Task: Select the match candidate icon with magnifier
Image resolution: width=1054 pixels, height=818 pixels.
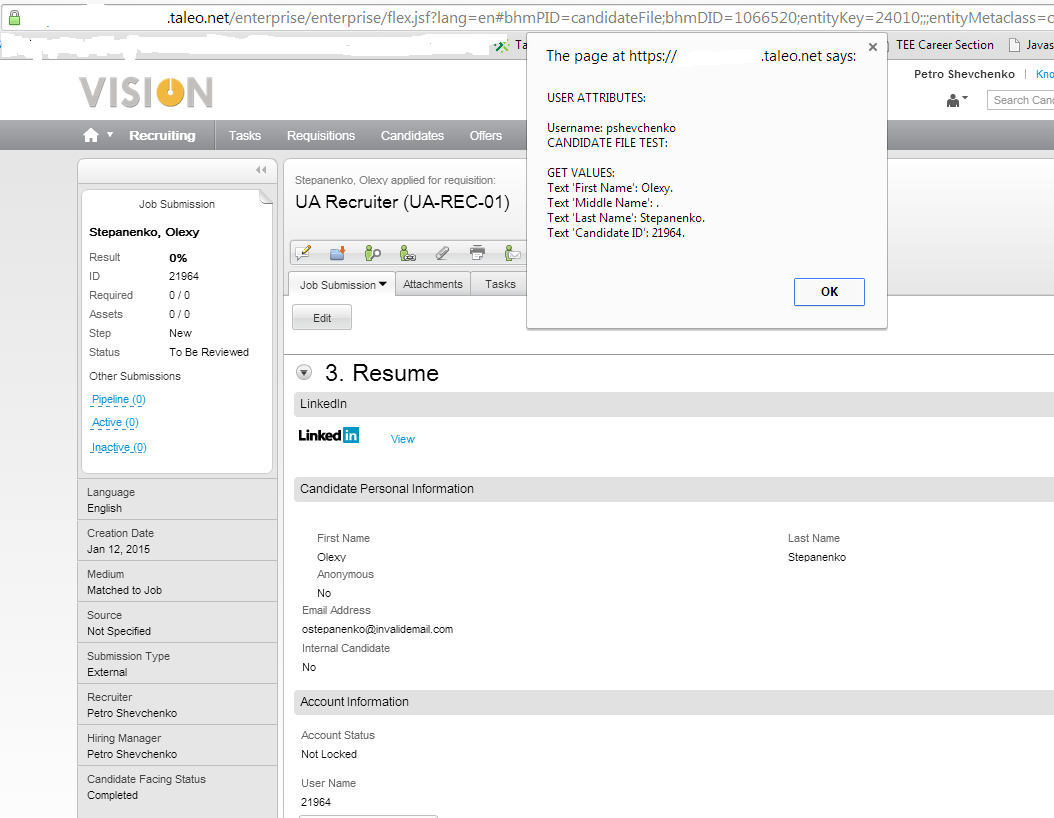Action: click(373, 252)
